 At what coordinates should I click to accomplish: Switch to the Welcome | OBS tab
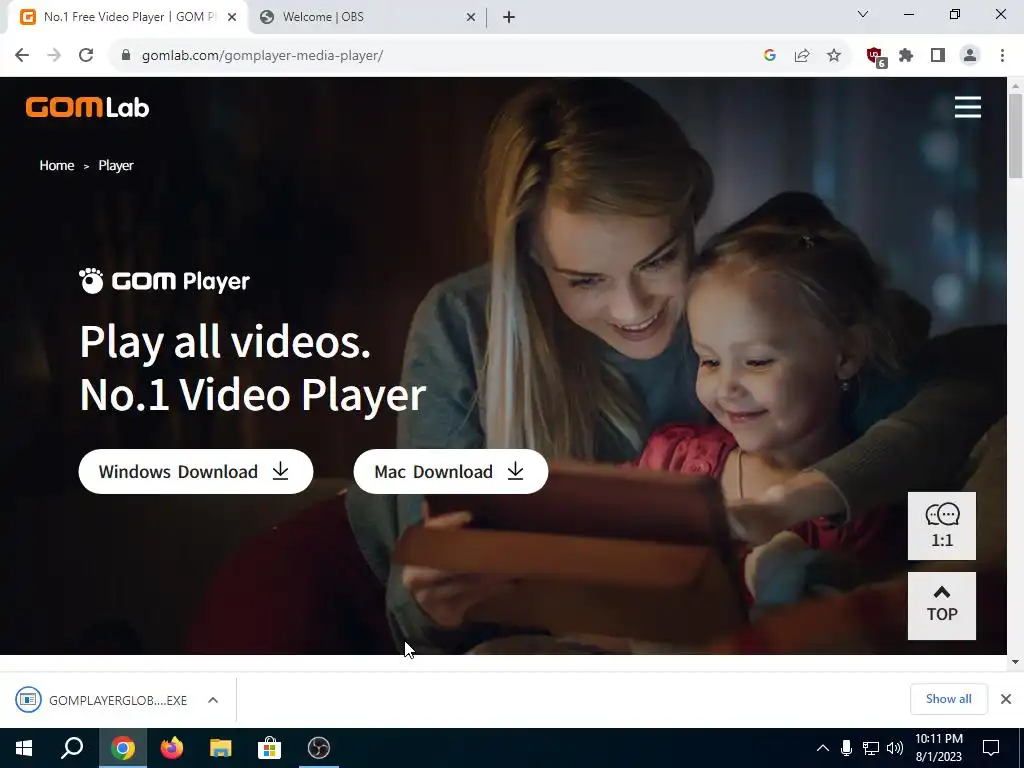366,17
